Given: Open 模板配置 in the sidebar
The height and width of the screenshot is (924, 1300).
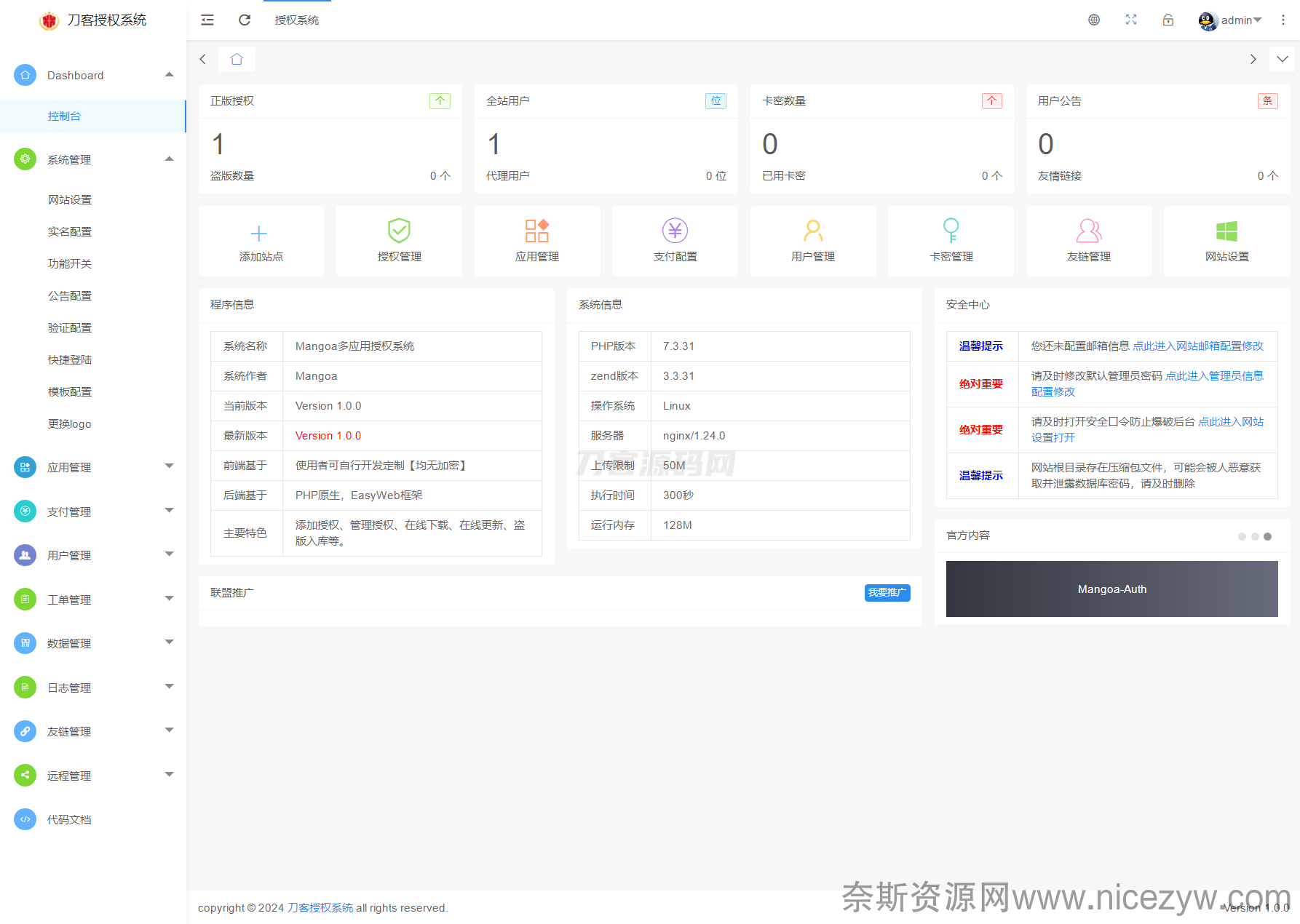Looking at the screenshot, I should pyautogui.click(x=93, y=392).
